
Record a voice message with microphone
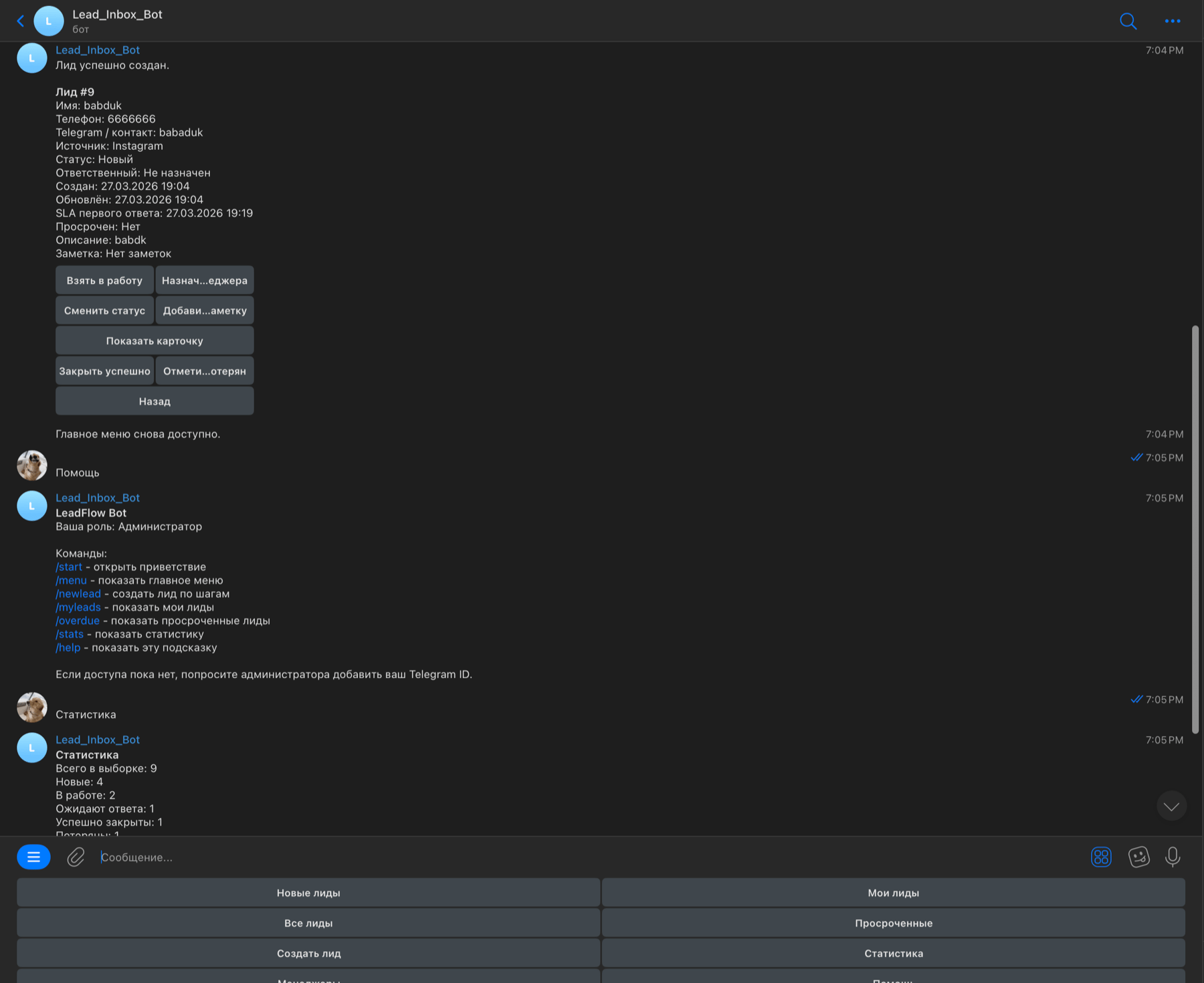[1173, 857]
